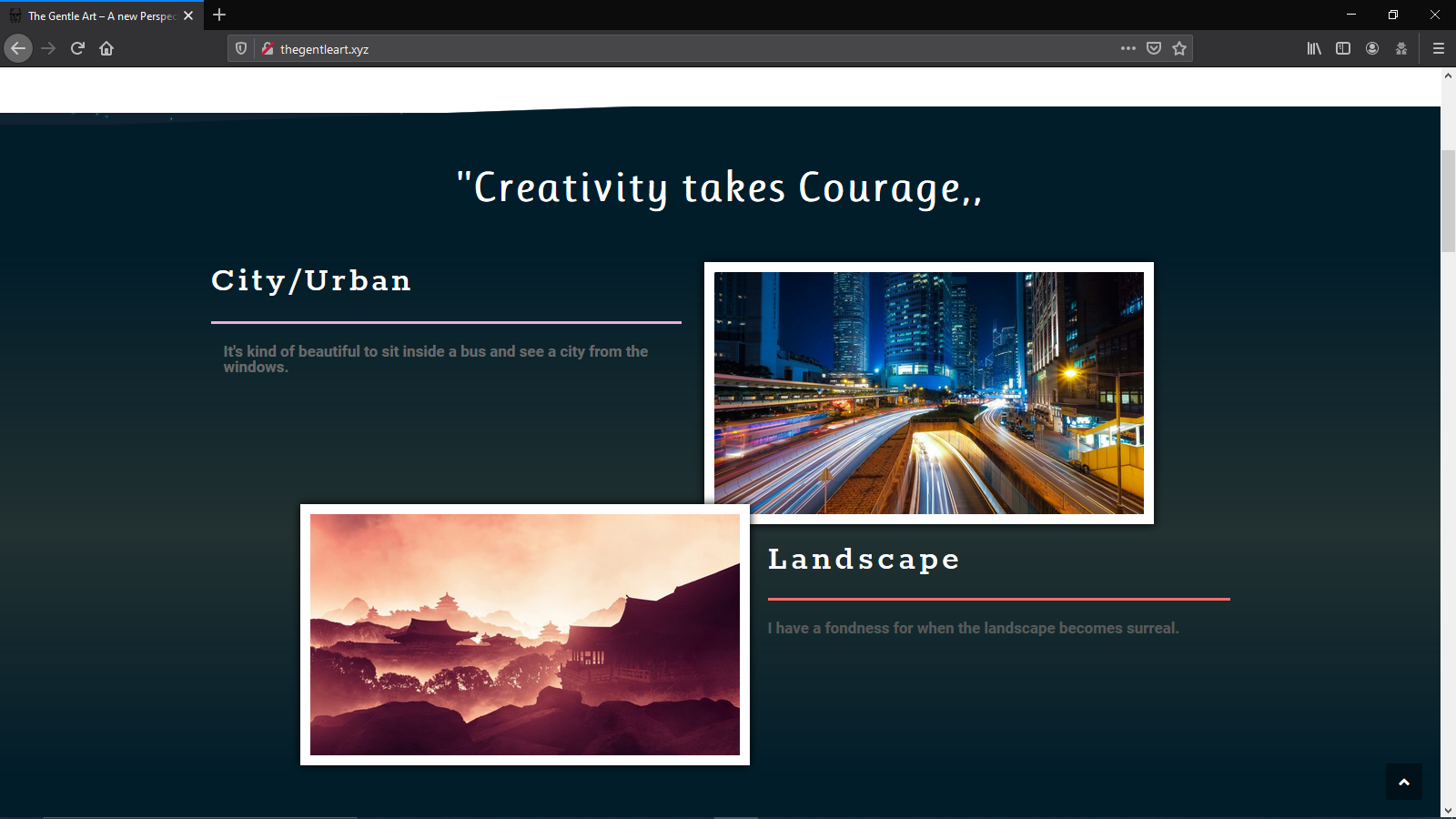Open the extensions icon in the toolbar

pyautogui.click(x=1401, y=48)
